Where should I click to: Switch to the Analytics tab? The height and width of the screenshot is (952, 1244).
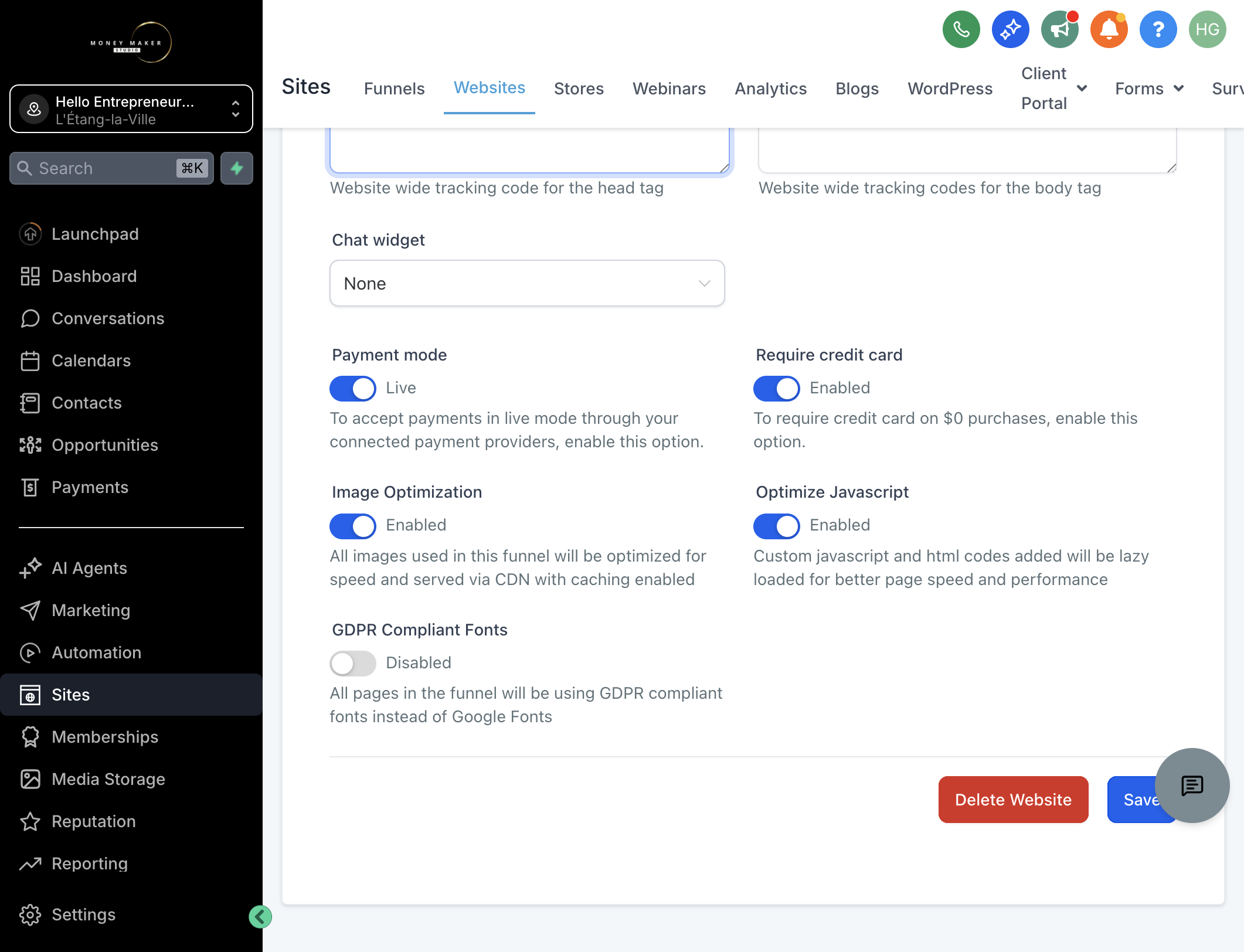(x=770, y=89)
